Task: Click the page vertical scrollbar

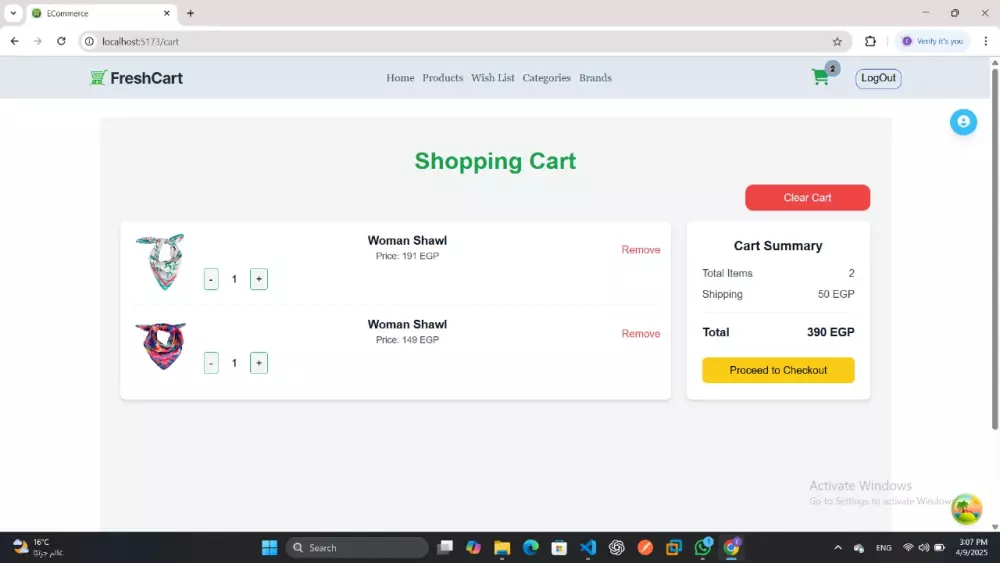Action: coord(995,249)
